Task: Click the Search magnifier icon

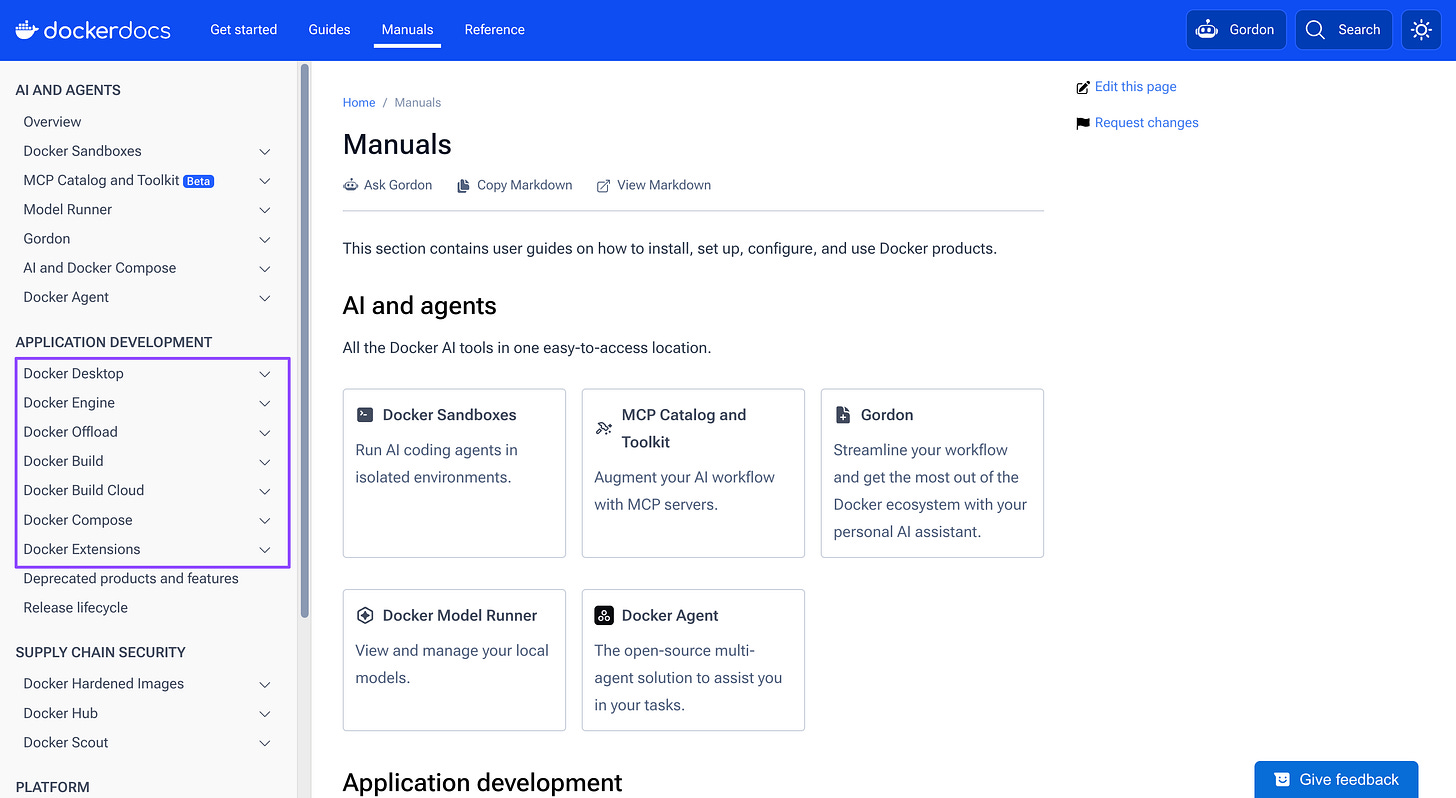Action: [1316, 30]
